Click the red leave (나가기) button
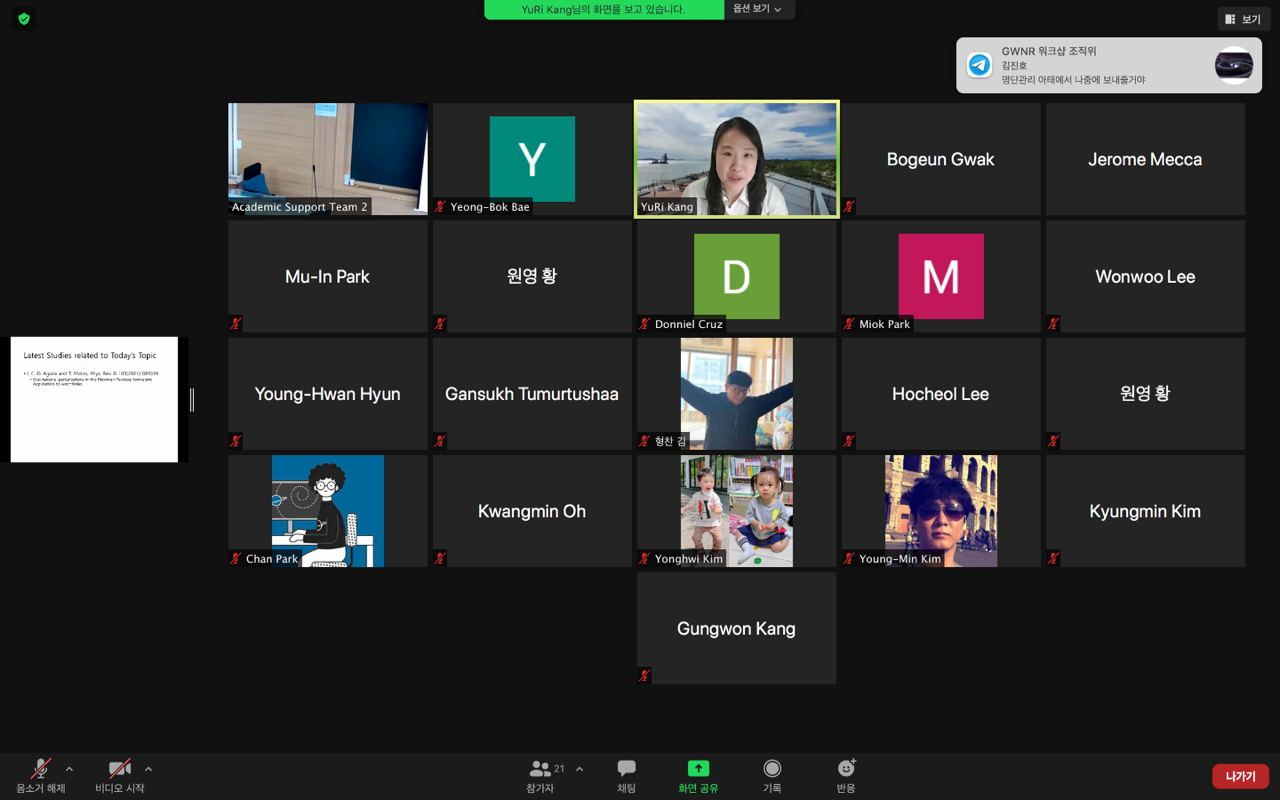 [1240, 776]
